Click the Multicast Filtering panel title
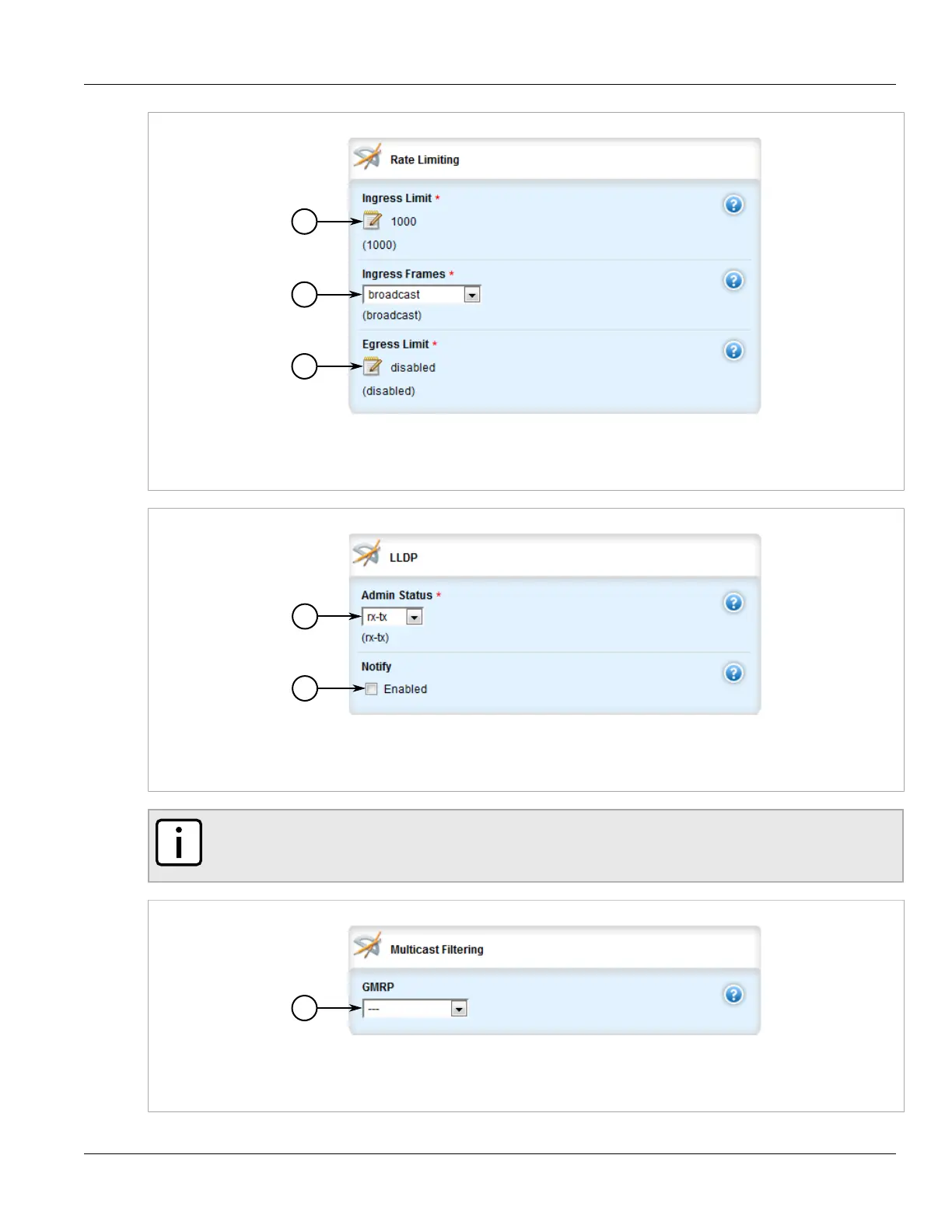 coord(436,950)
